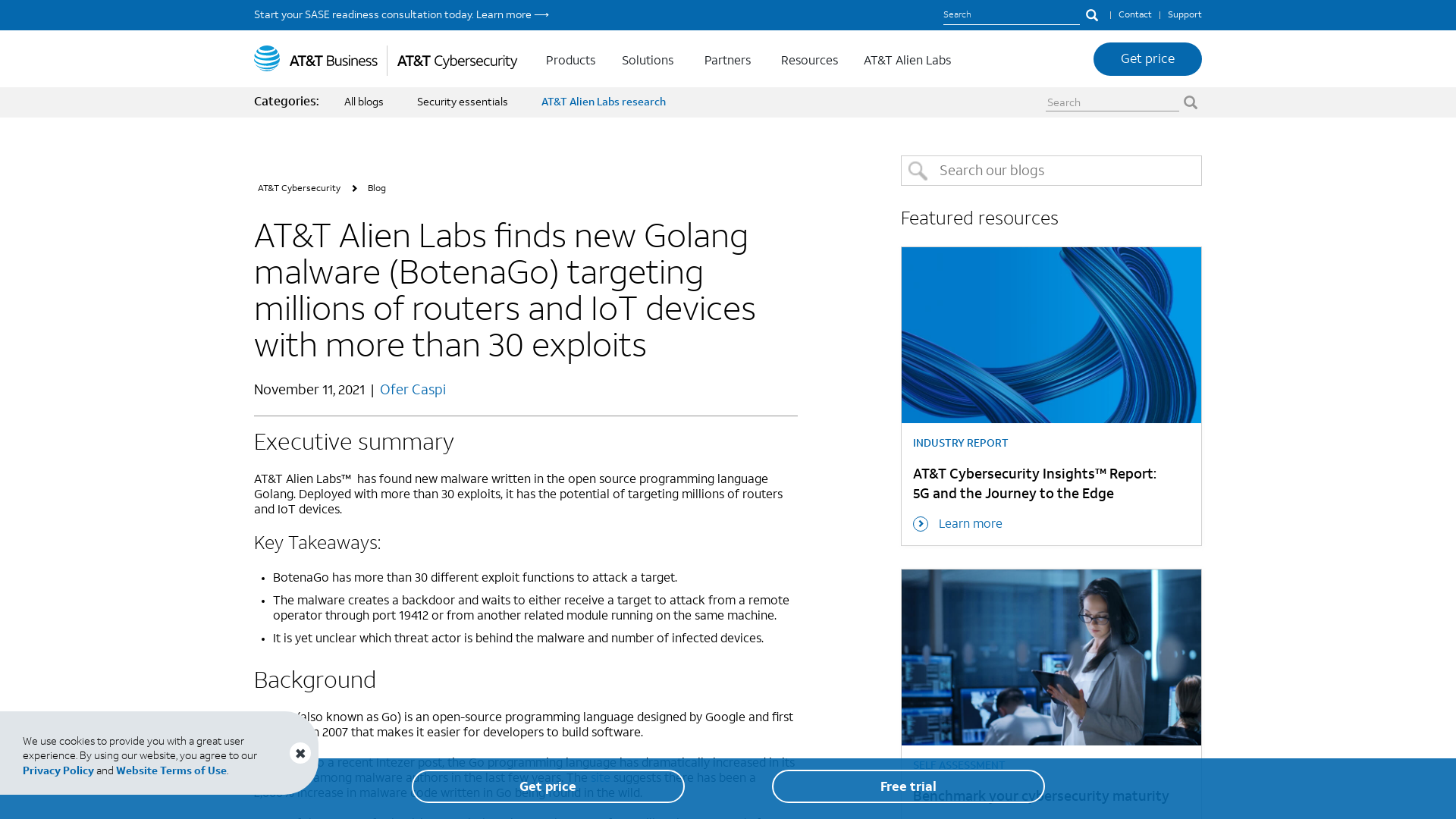Select the All blogs category

point(364,102)
